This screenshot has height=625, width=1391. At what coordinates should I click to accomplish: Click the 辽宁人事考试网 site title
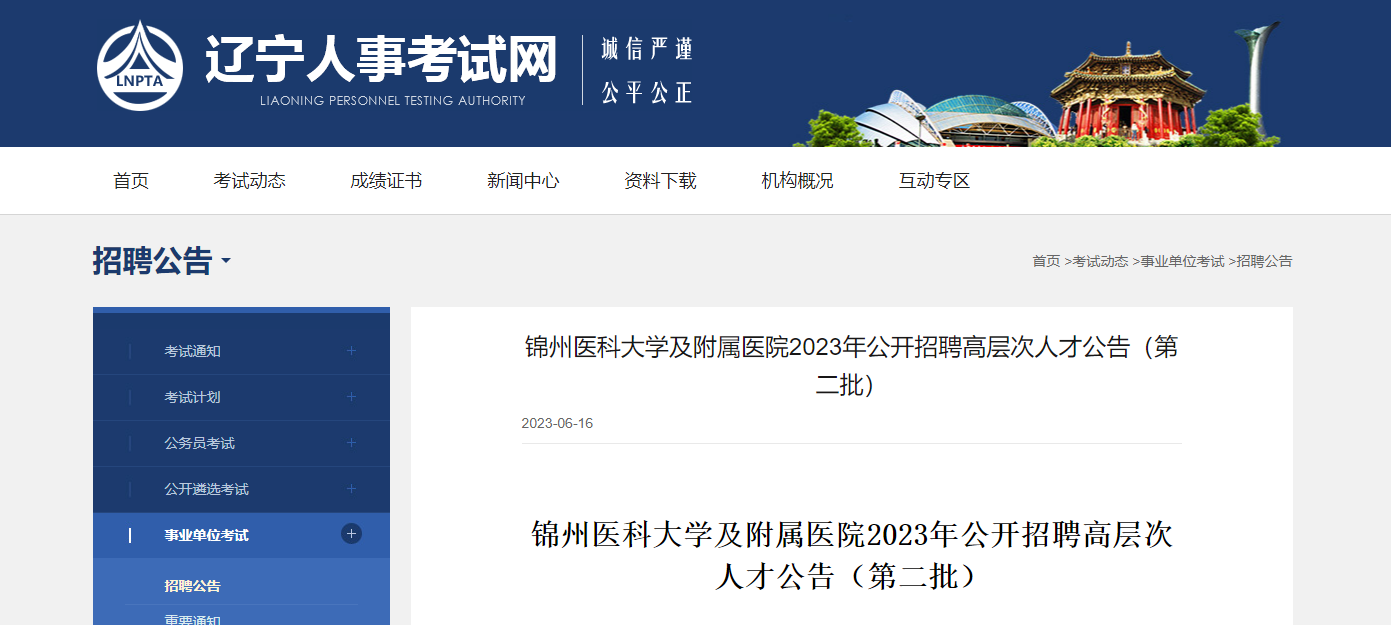point(381,59)
